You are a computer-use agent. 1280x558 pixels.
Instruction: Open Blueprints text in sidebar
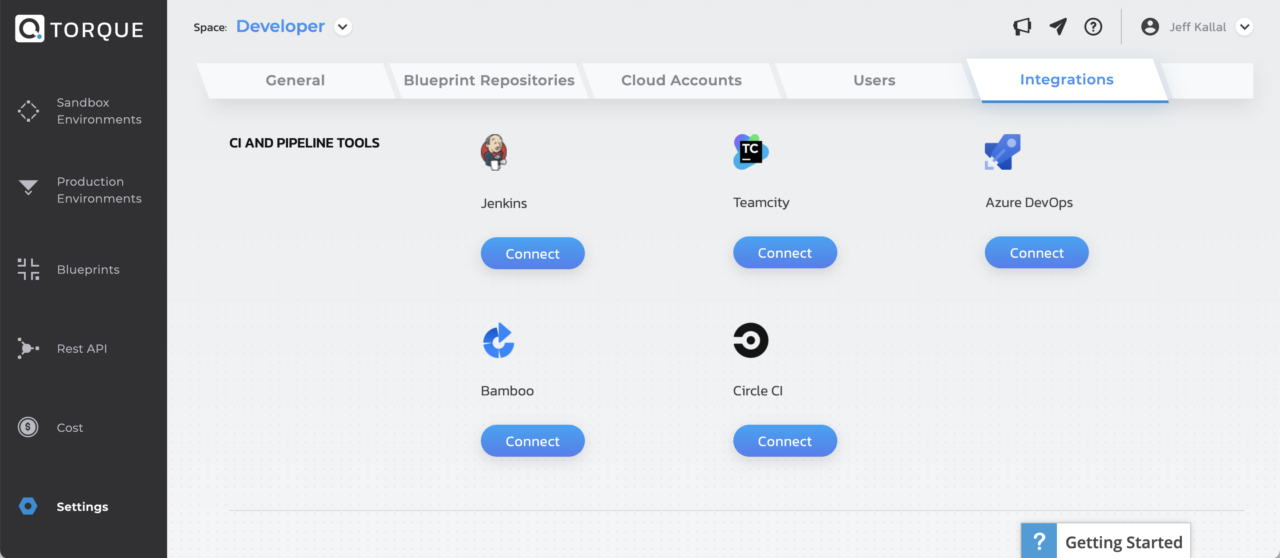tap(88, 270)
